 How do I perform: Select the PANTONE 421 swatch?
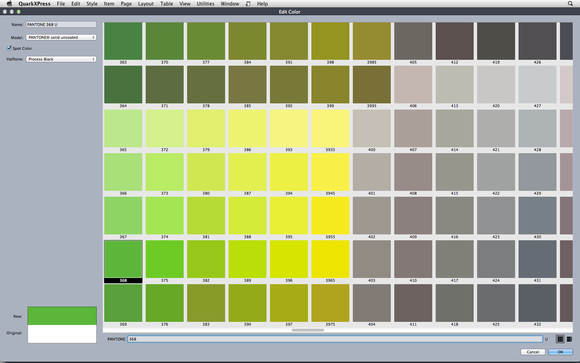[496, 128]
